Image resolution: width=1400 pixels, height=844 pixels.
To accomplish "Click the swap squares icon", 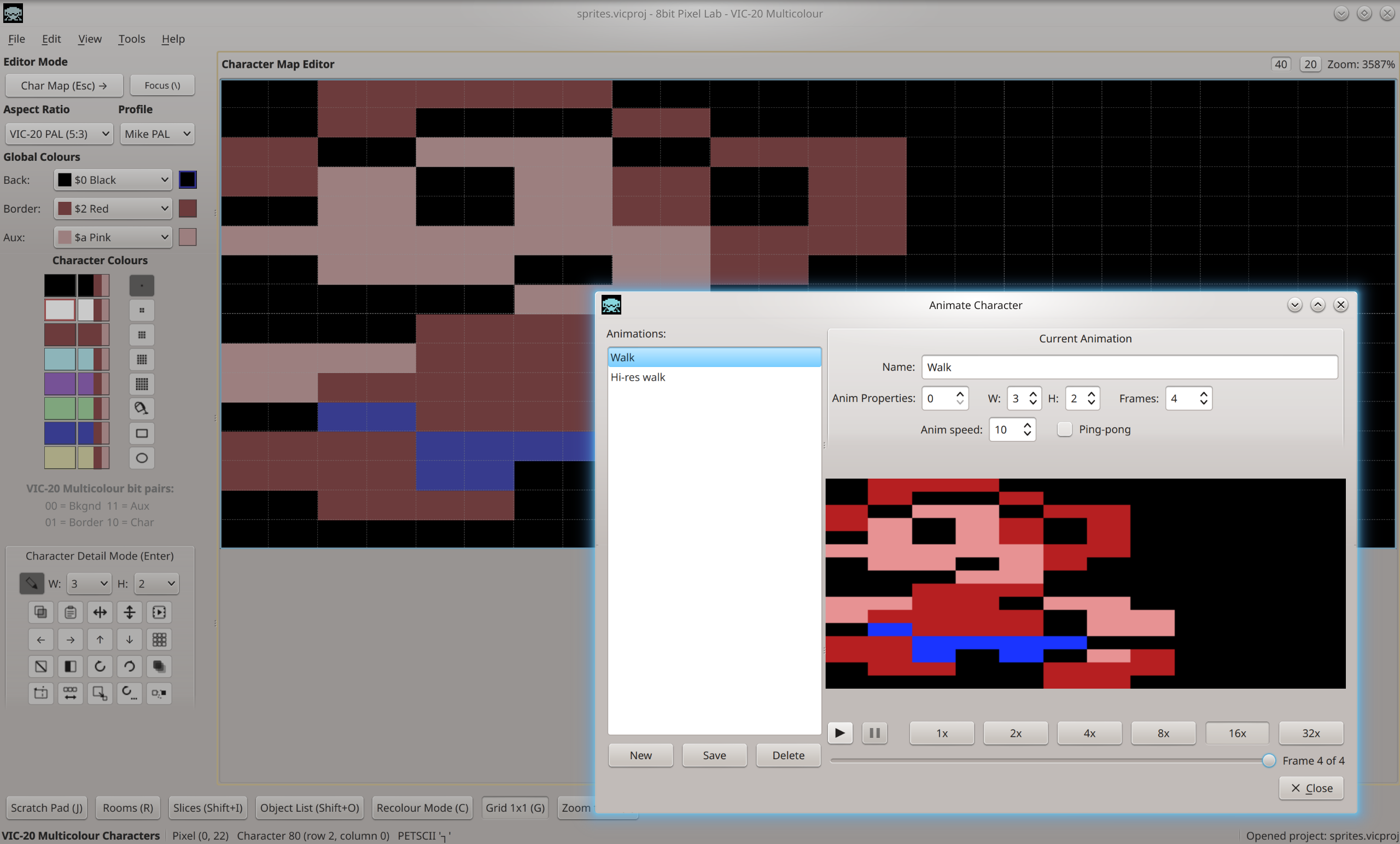I will coord(159,693).
